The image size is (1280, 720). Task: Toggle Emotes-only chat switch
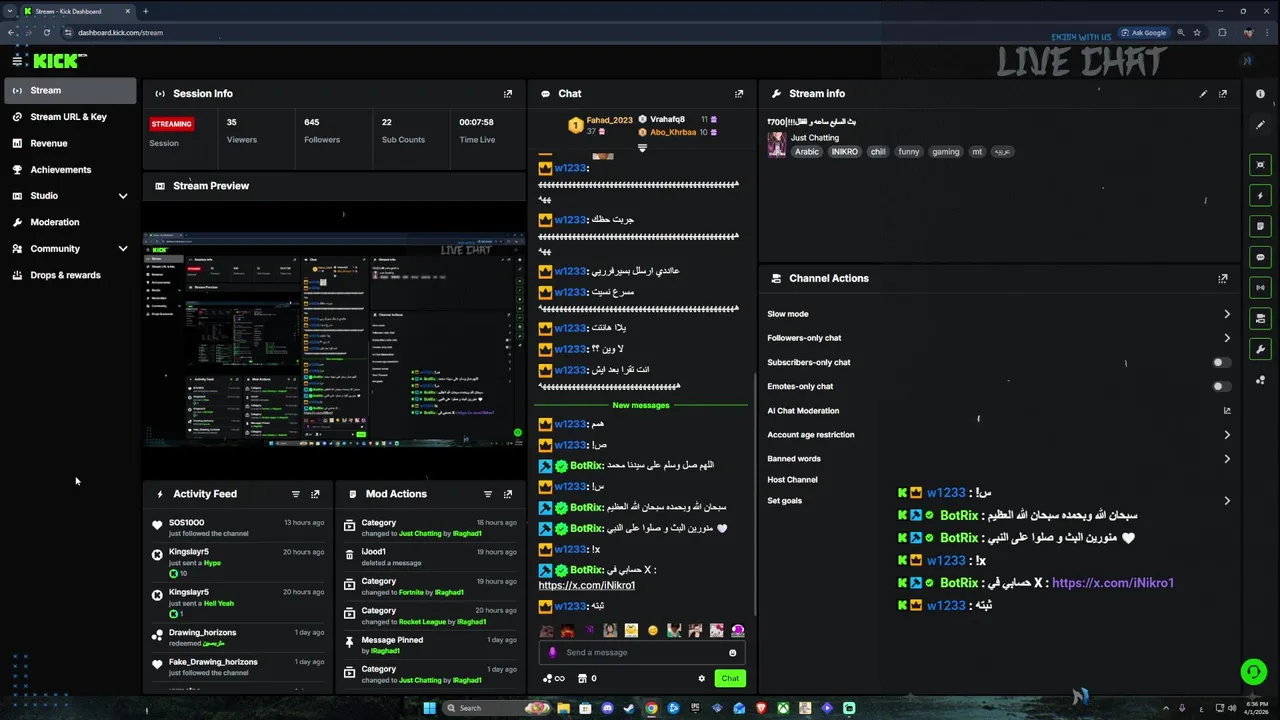click(x=1221, y=387)
